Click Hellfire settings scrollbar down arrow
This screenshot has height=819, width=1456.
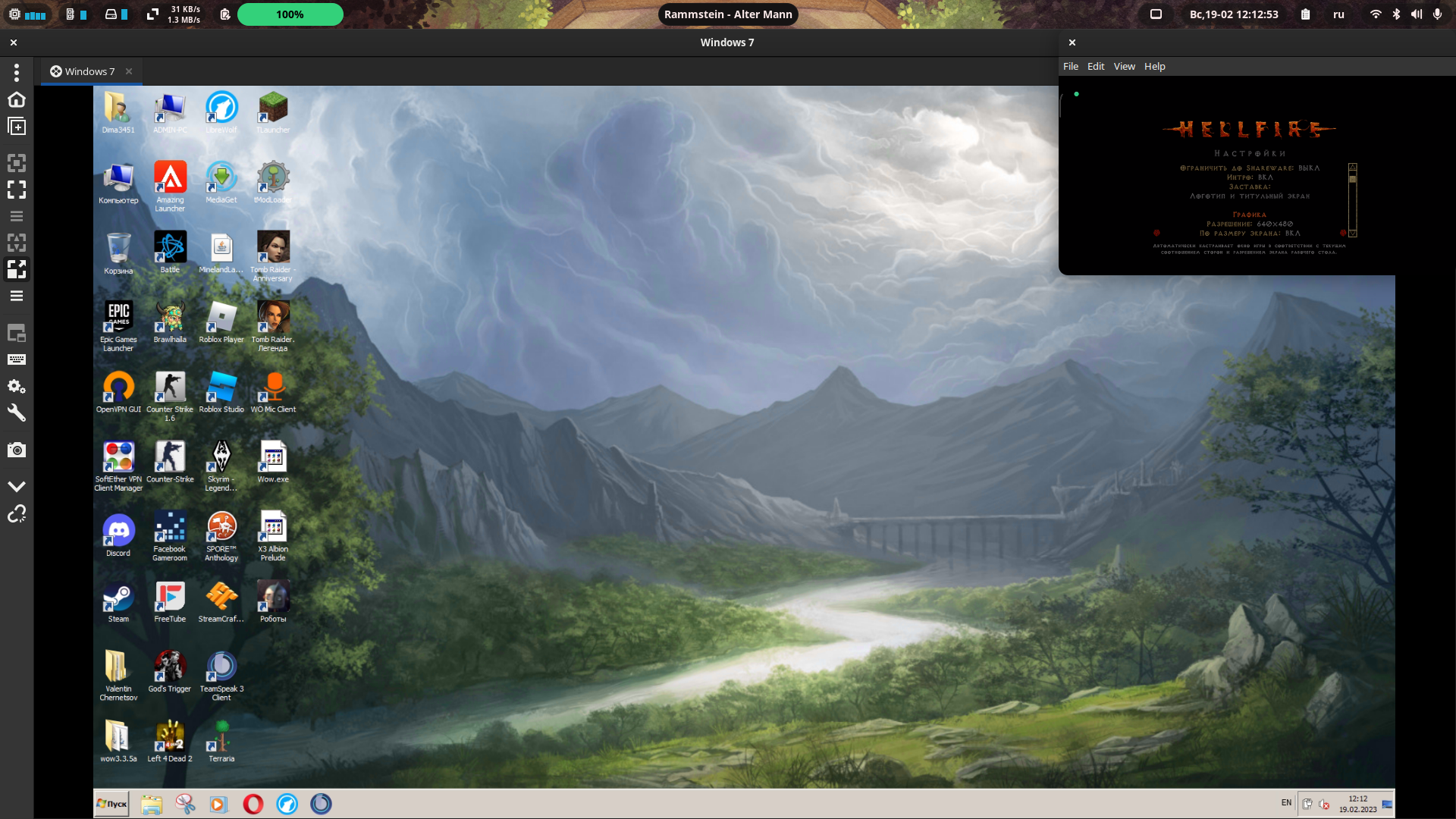(x=1352, y=234)
